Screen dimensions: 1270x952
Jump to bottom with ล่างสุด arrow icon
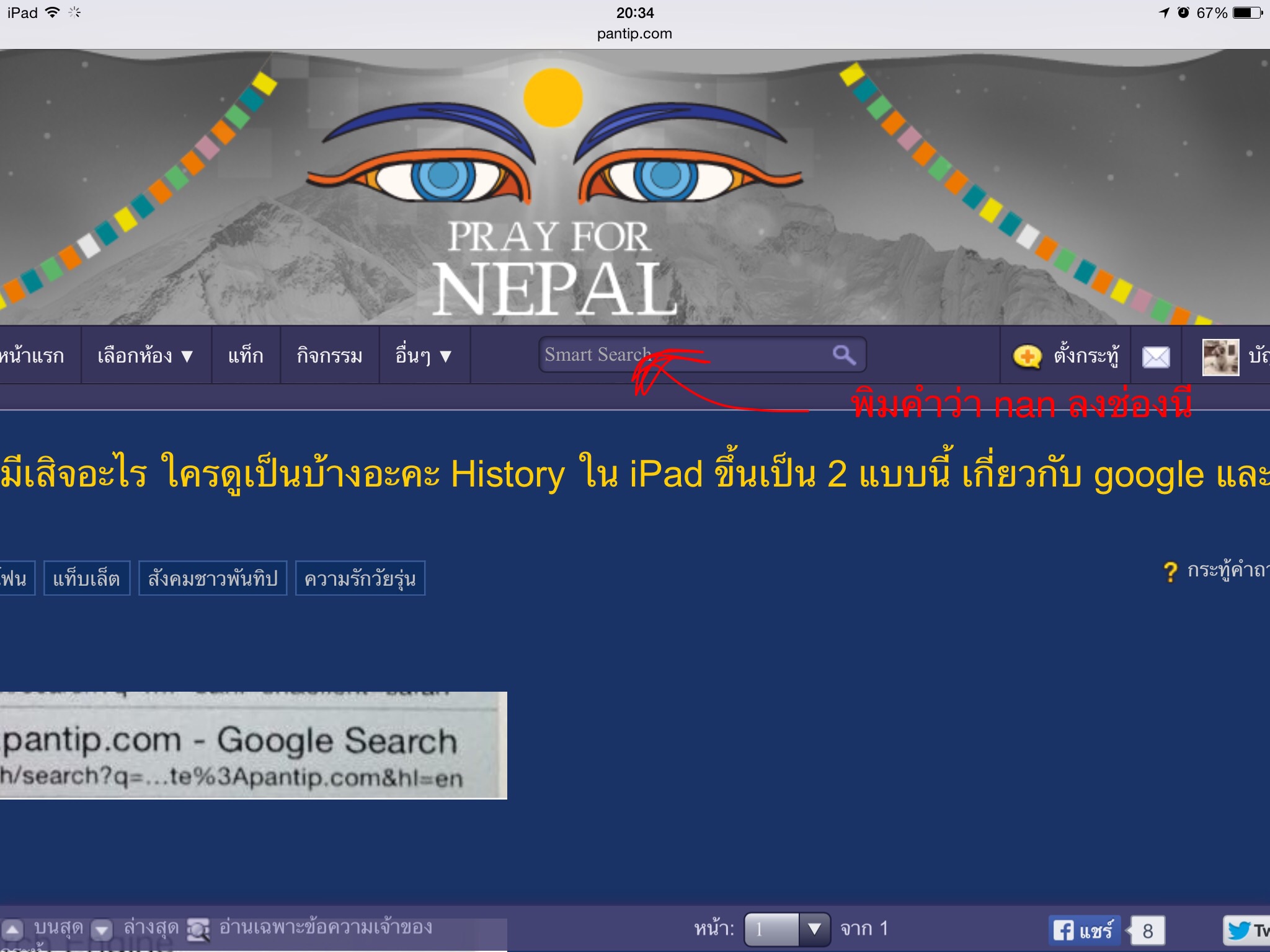[x=102, y=930]
